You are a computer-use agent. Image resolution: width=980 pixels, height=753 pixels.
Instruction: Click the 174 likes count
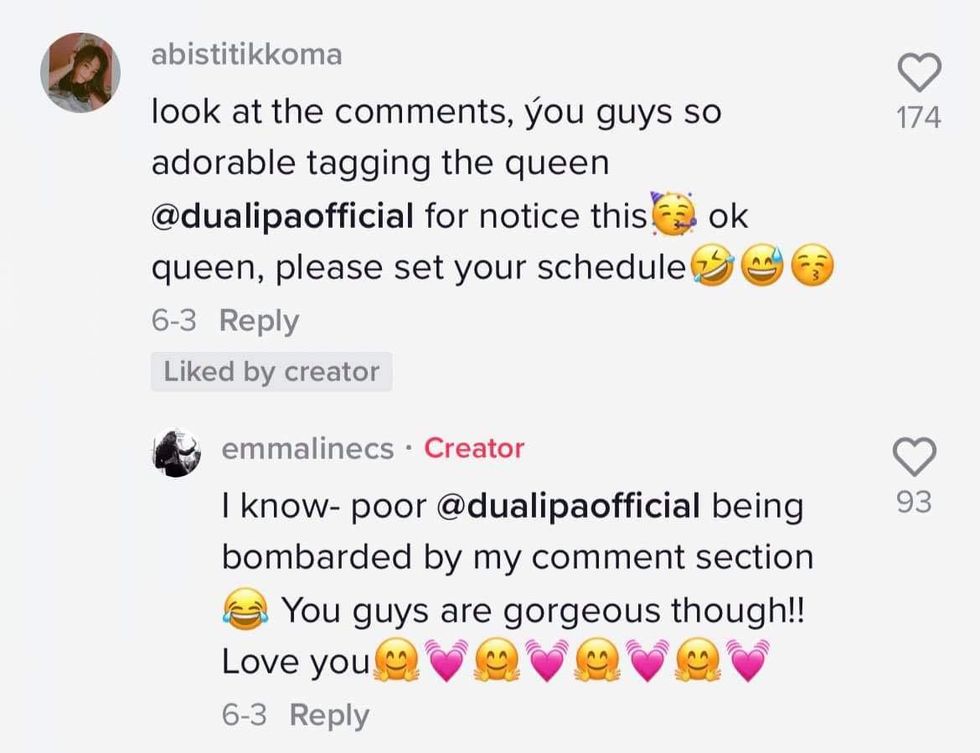[x=919, y=117]
